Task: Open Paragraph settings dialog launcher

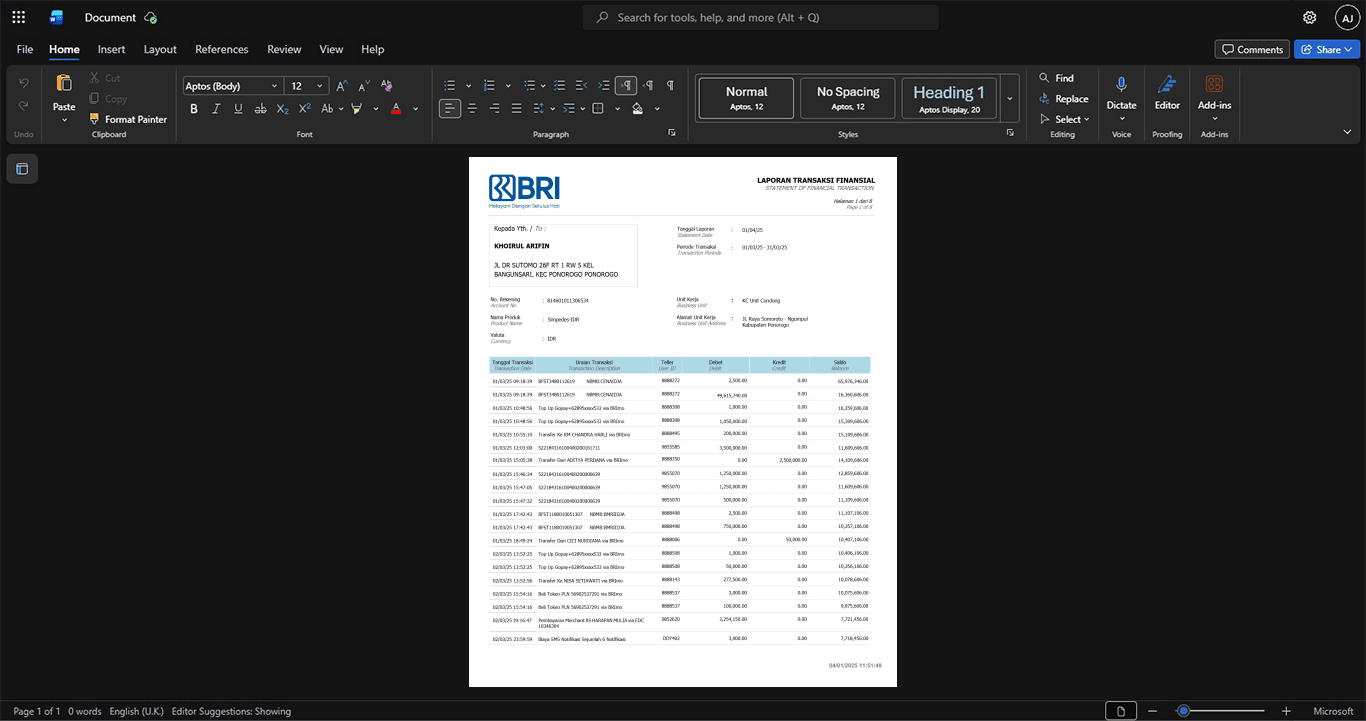Action: pyautogui.click(x=671, y=133)
